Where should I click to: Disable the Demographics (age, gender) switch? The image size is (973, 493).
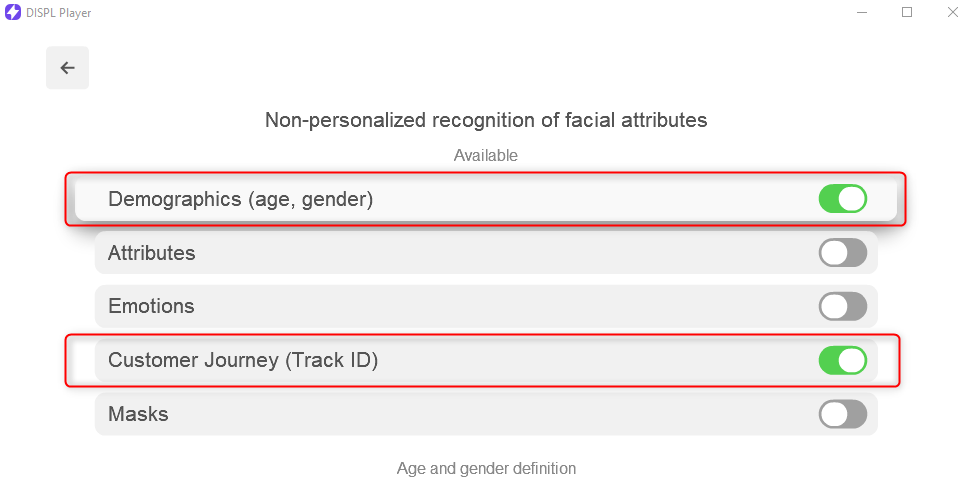click(843, 199)
